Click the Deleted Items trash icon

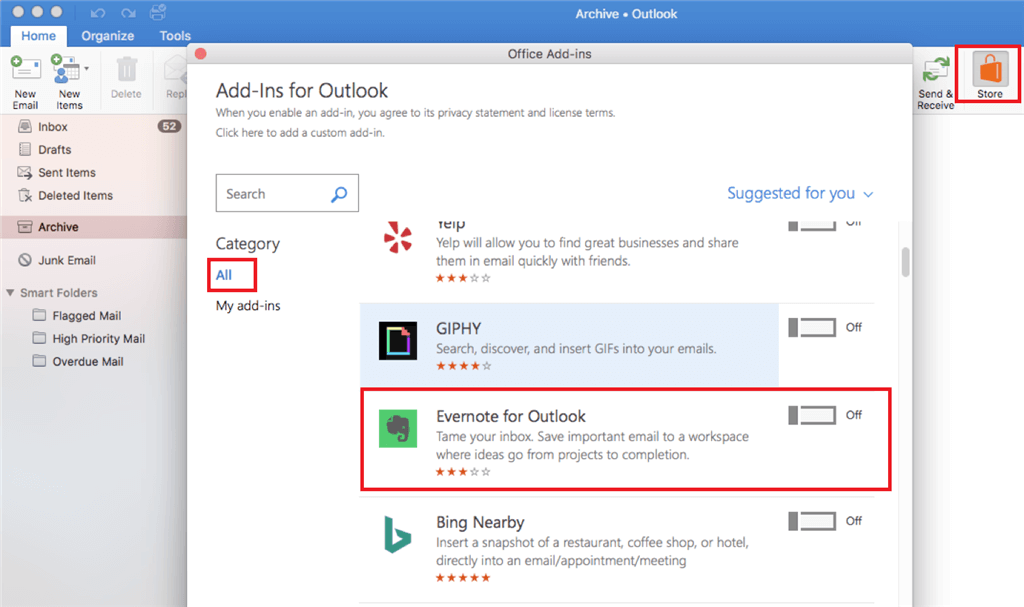pos(25,195)
